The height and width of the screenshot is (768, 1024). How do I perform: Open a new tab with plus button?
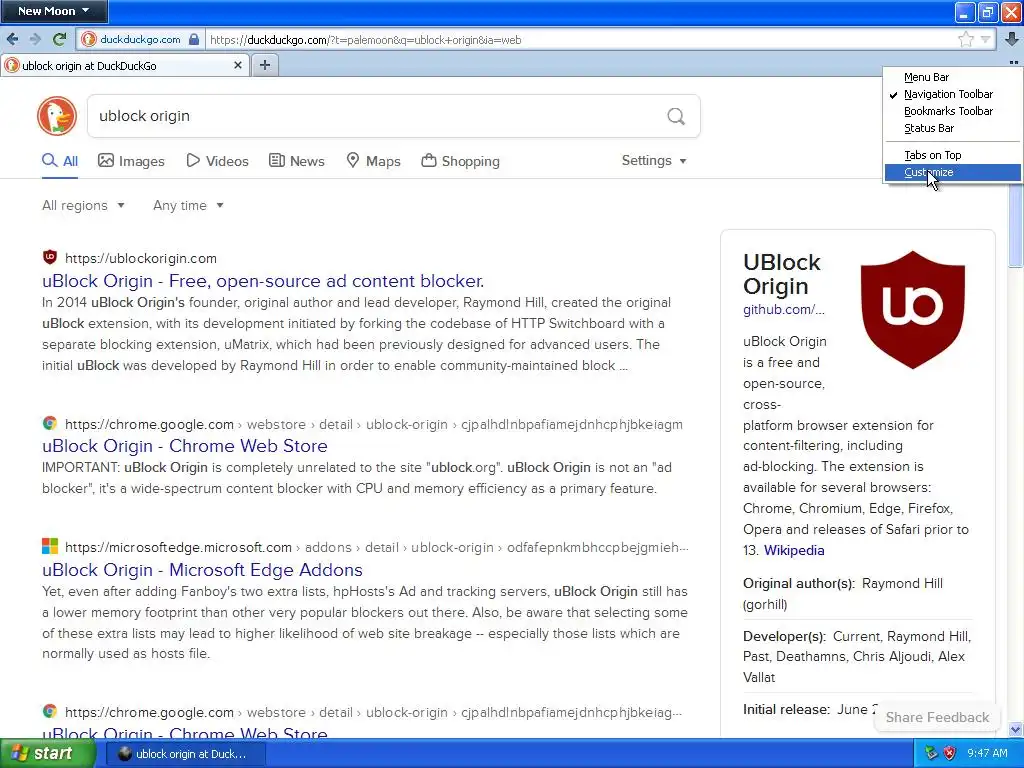click(x=264, y=65)
